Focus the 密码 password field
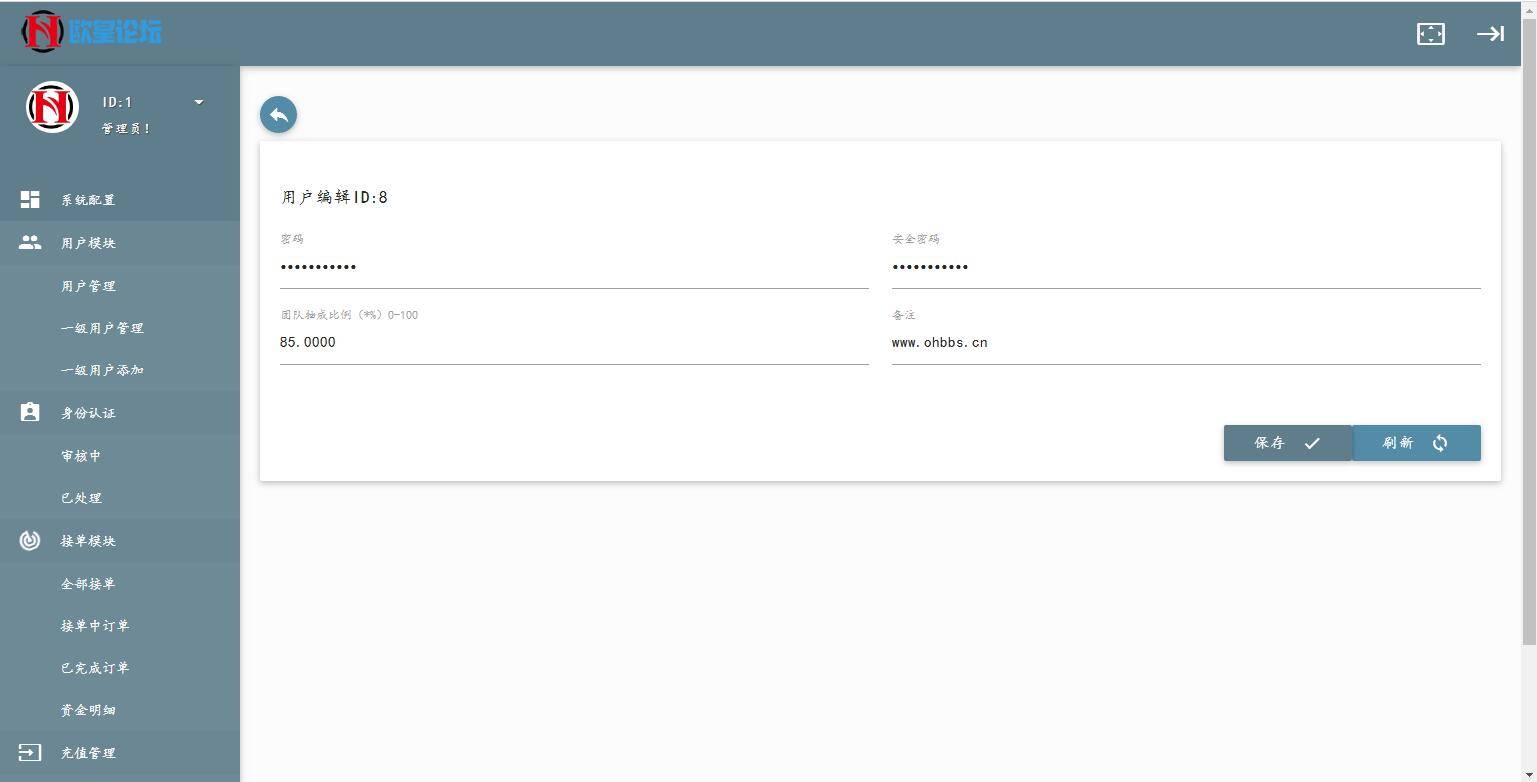Viewport: 1537px width, 782px height. pos(573,267)
